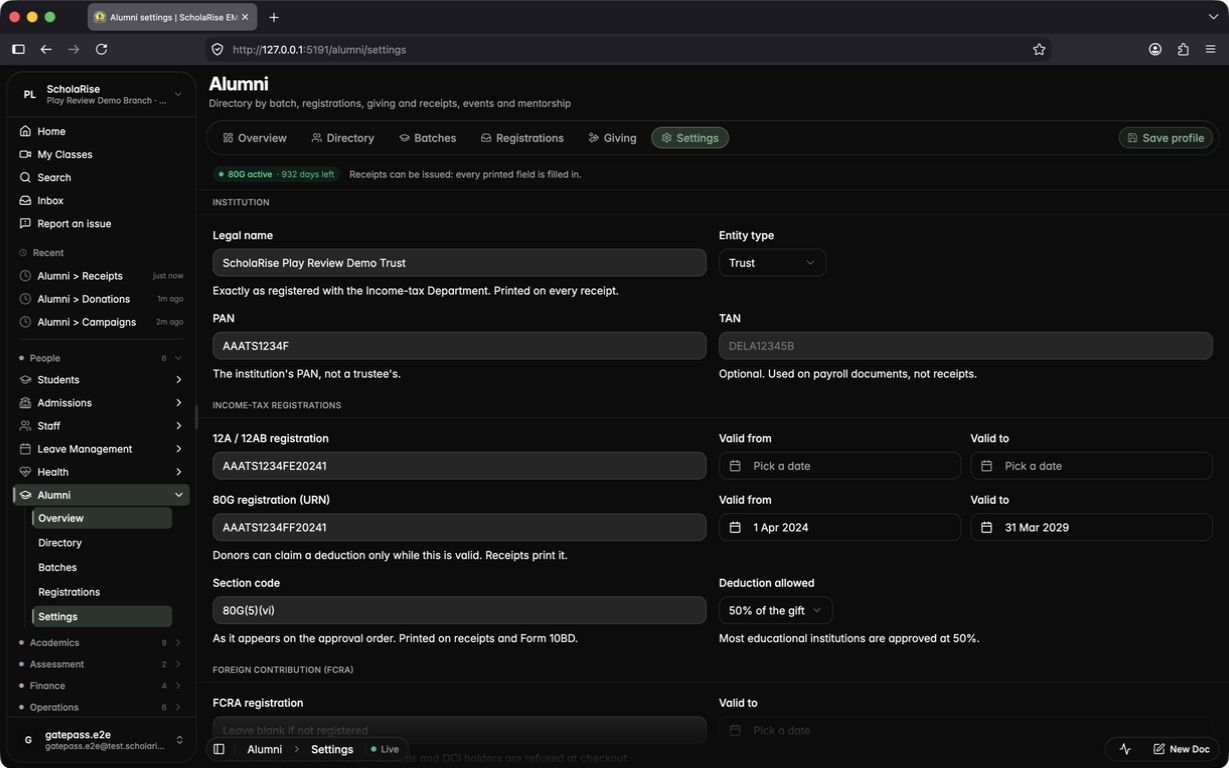Open the Entity type Trust dropdown
Viewport: 1229px width, 768px height.
(x=772, y=263)
